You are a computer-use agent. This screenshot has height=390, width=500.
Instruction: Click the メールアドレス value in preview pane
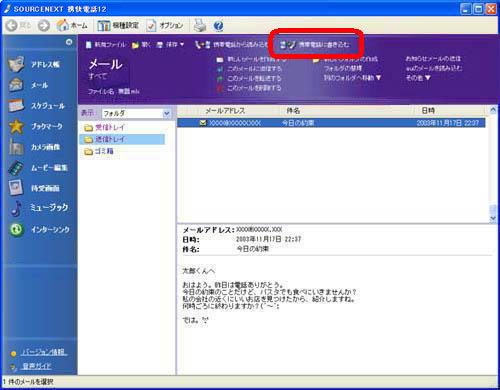[259, 230]
